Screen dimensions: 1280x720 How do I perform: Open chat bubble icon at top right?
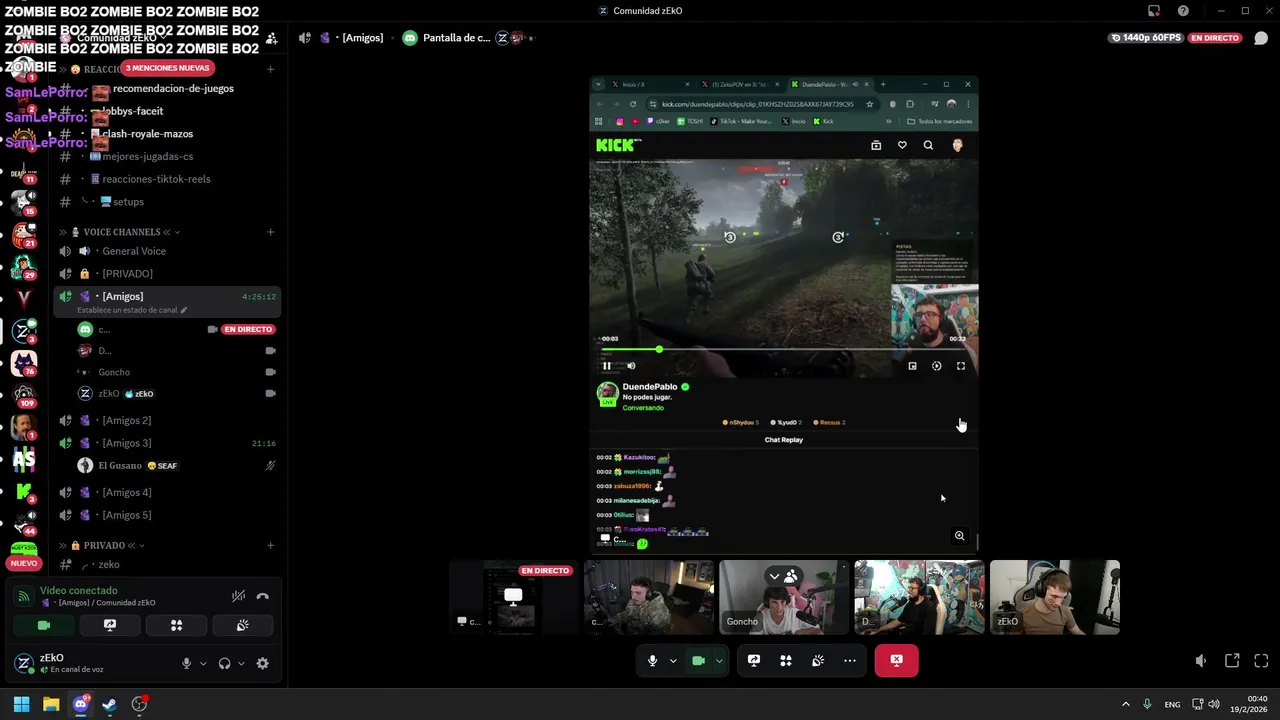tap(1261, 38)
